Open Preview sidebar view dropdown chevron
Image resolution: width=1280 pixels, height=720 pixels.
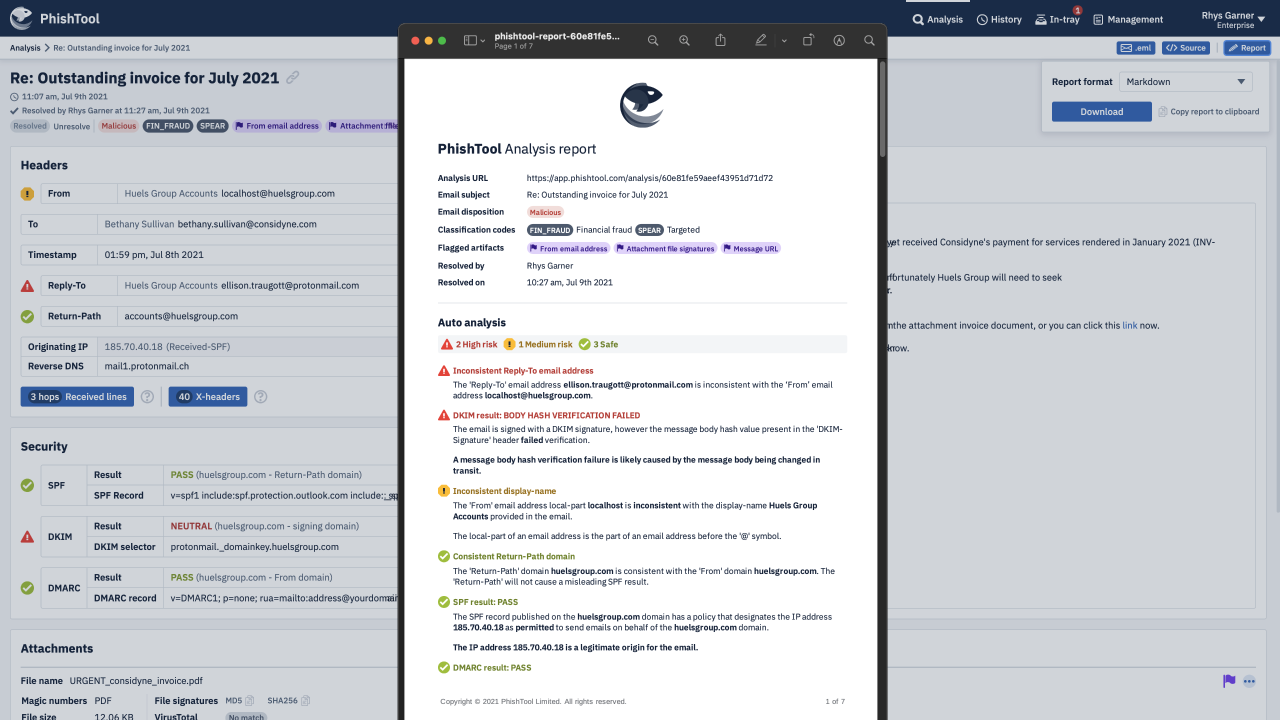[x=483, y=41]
